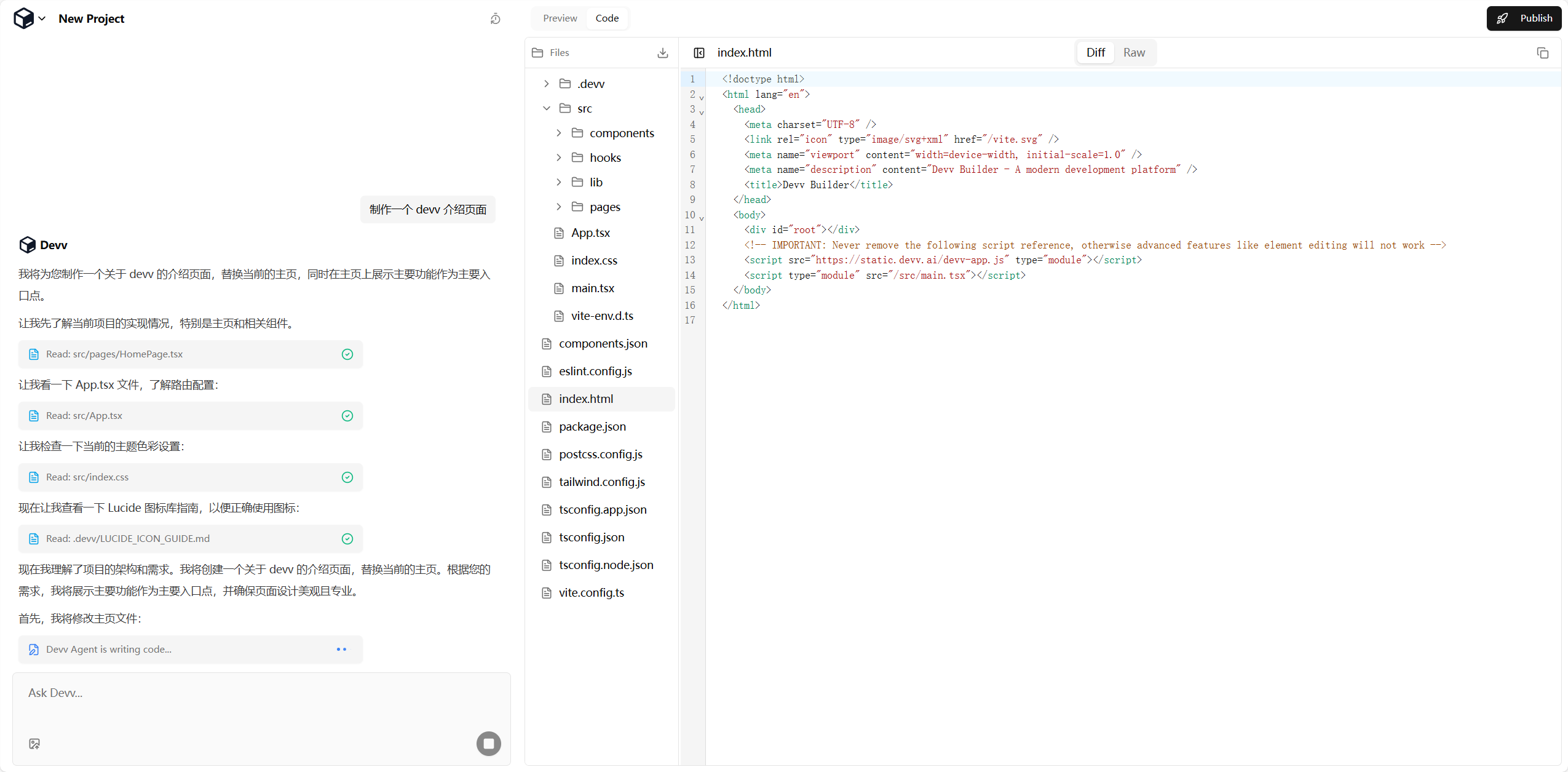Collapse the src folder
1568x772 pixels.
pyautogui.click(x=546, y=108)
